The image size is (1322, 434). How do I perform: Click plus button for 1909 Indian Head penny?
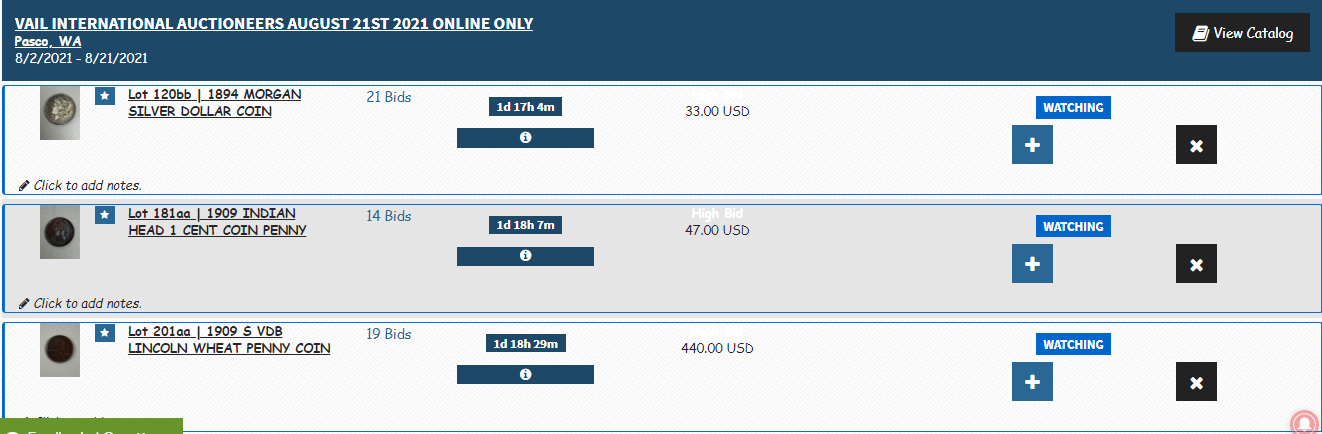coord(1032,263)
